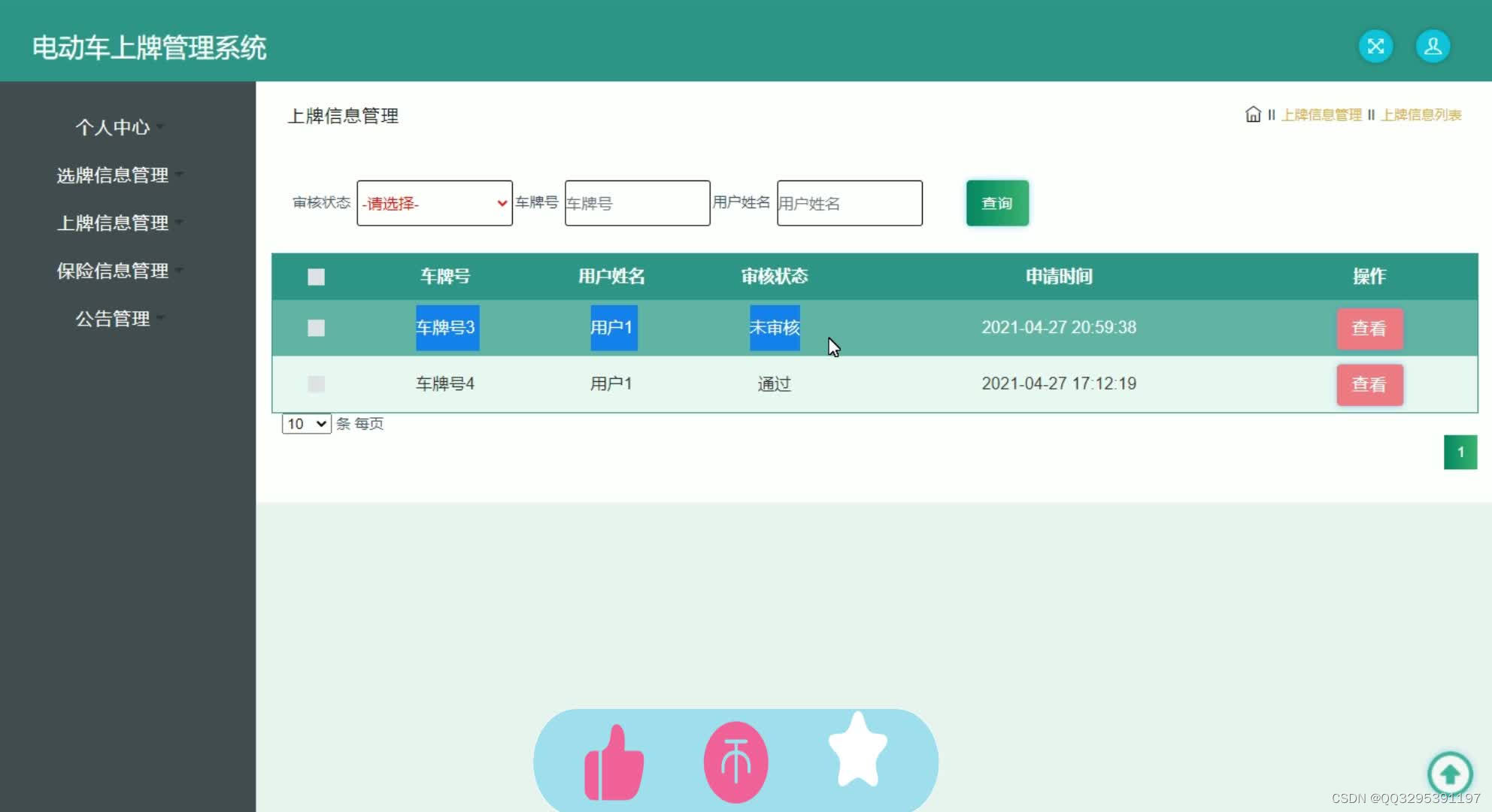This screenshot has height=812, width=1492.
Task: Click the pink coin icon
Action: 735,762
